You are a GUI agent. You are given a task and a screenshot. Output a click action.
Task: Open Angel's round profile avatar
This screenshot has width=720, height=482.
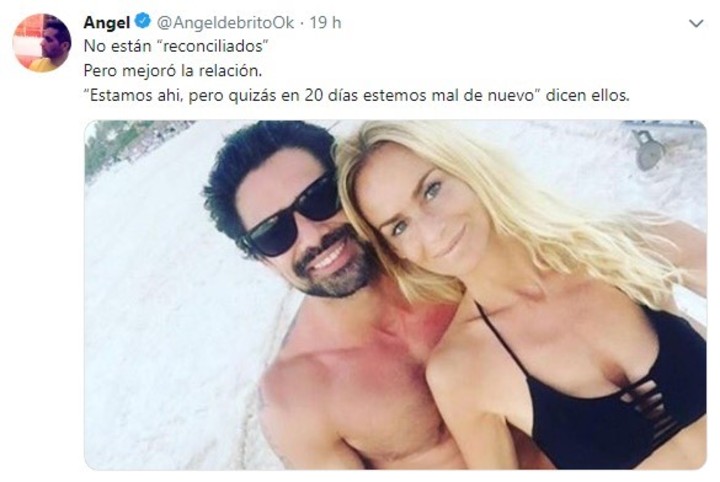tap(42, 43)
